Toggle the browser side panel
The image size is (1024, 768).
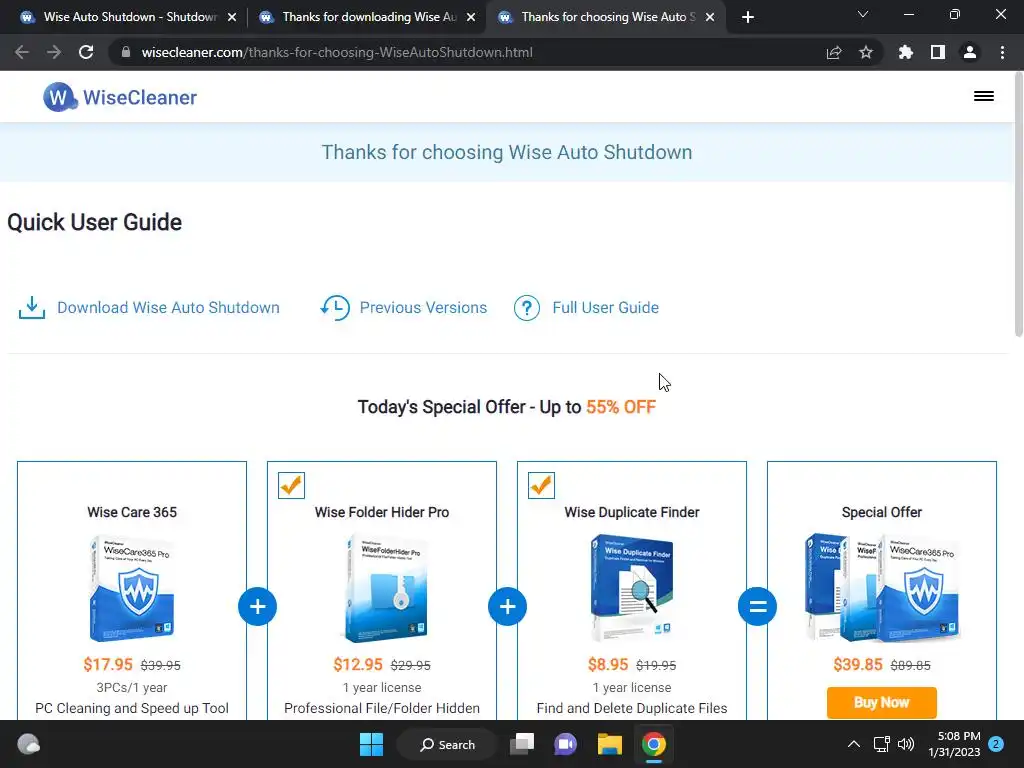pos(938,52)
